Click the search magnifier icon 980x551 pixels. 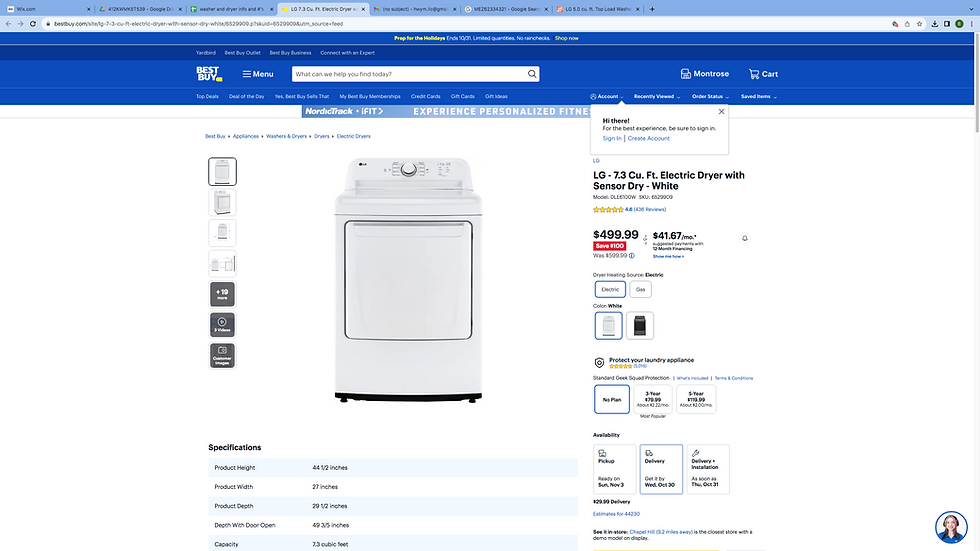pyautogui.click(x=532, y=74)
